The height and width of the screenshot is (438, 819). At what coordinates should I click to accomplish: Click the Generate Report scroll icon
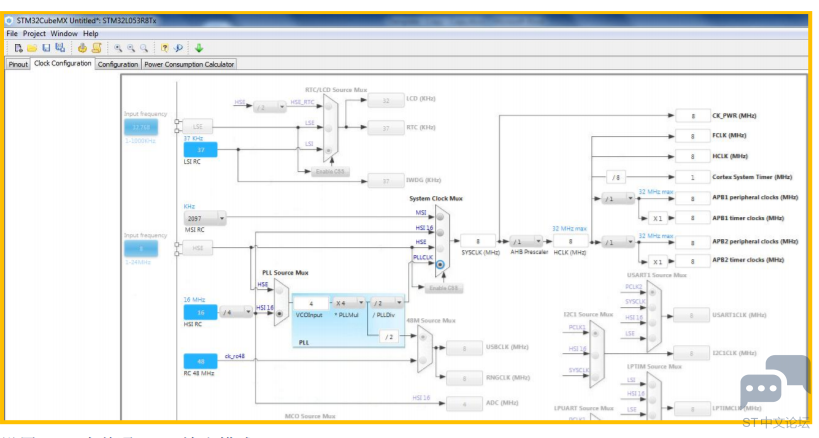click(97, 48)
